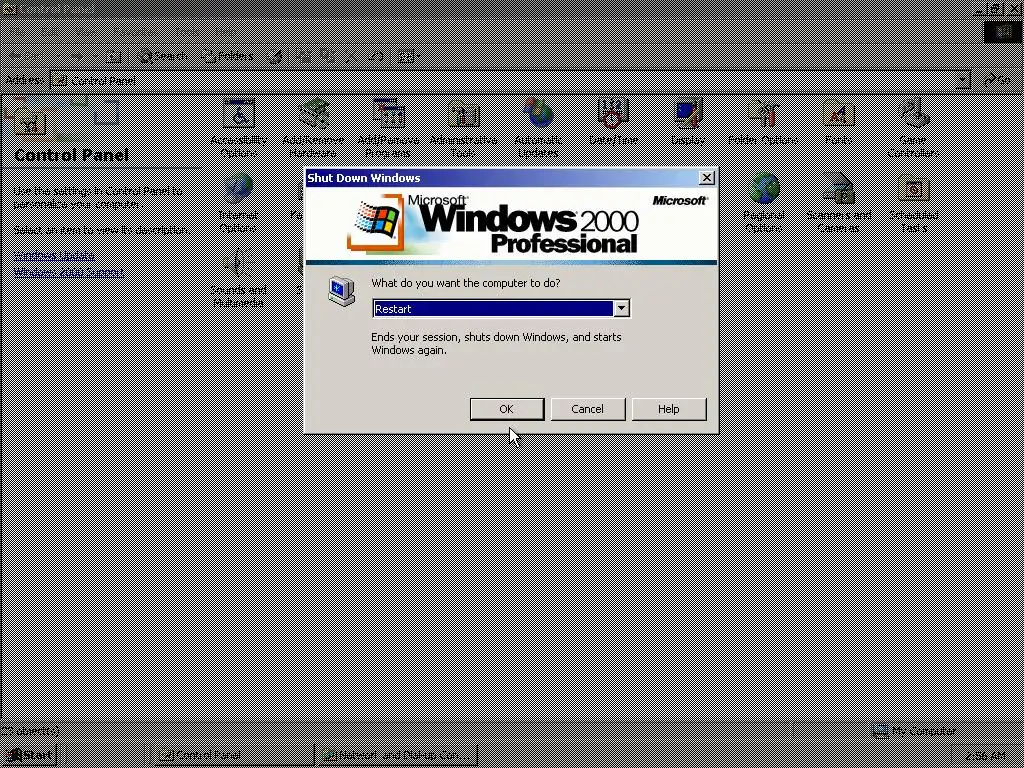Switch to Network and Dial-up Connections taskbar button
Image resolution: width=1024 pixels, height=768 pixels.
[398, 755]
